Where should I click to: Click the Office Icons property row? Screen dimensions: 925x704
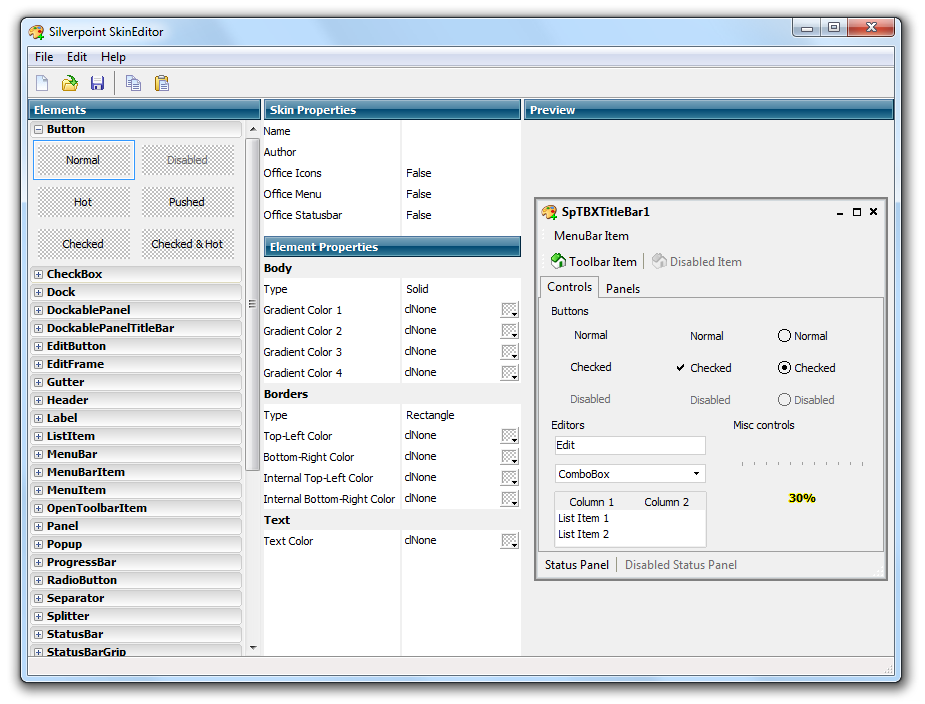tap(392, 173)
